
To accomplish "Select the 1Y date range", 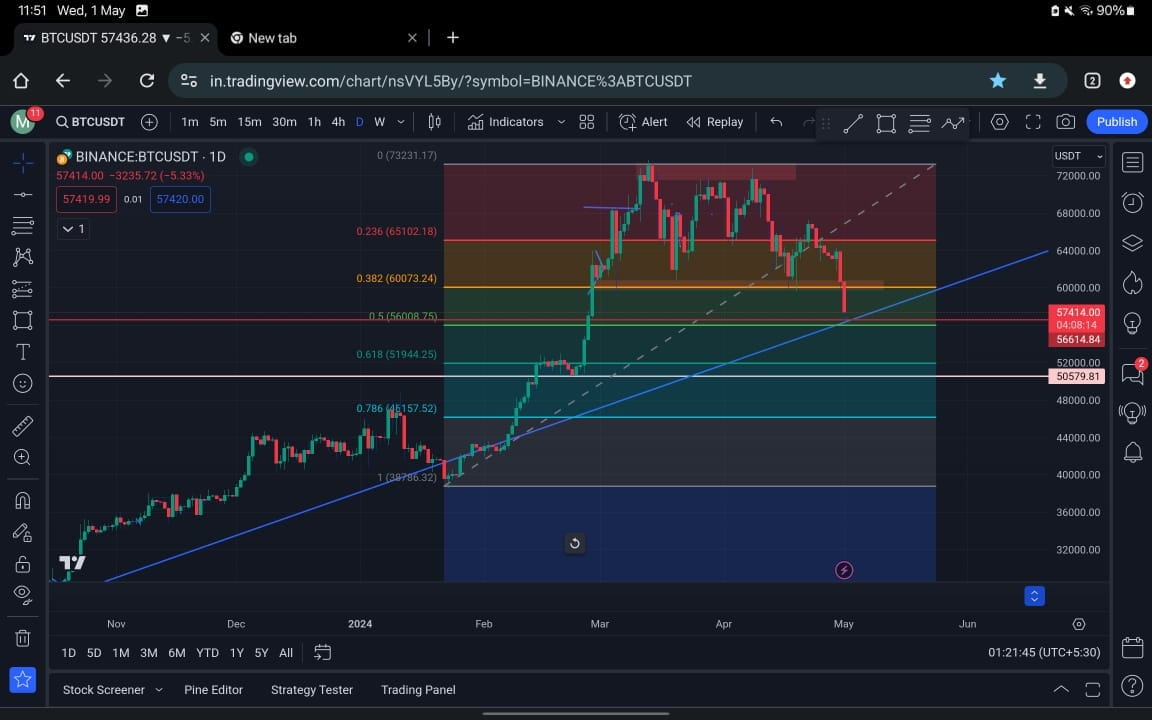I will click(236, 652).
